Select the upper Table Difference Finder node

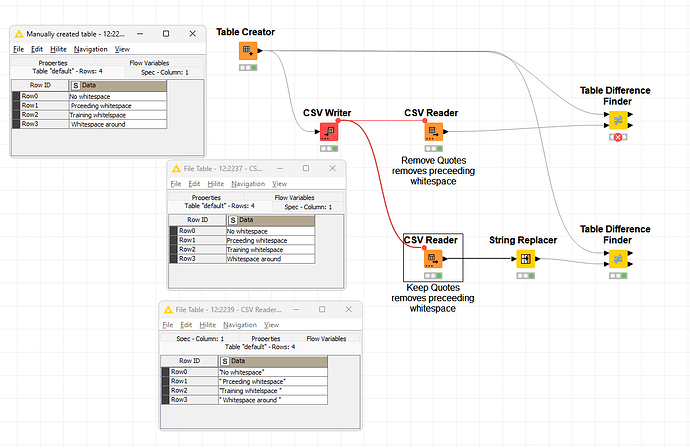616,119
